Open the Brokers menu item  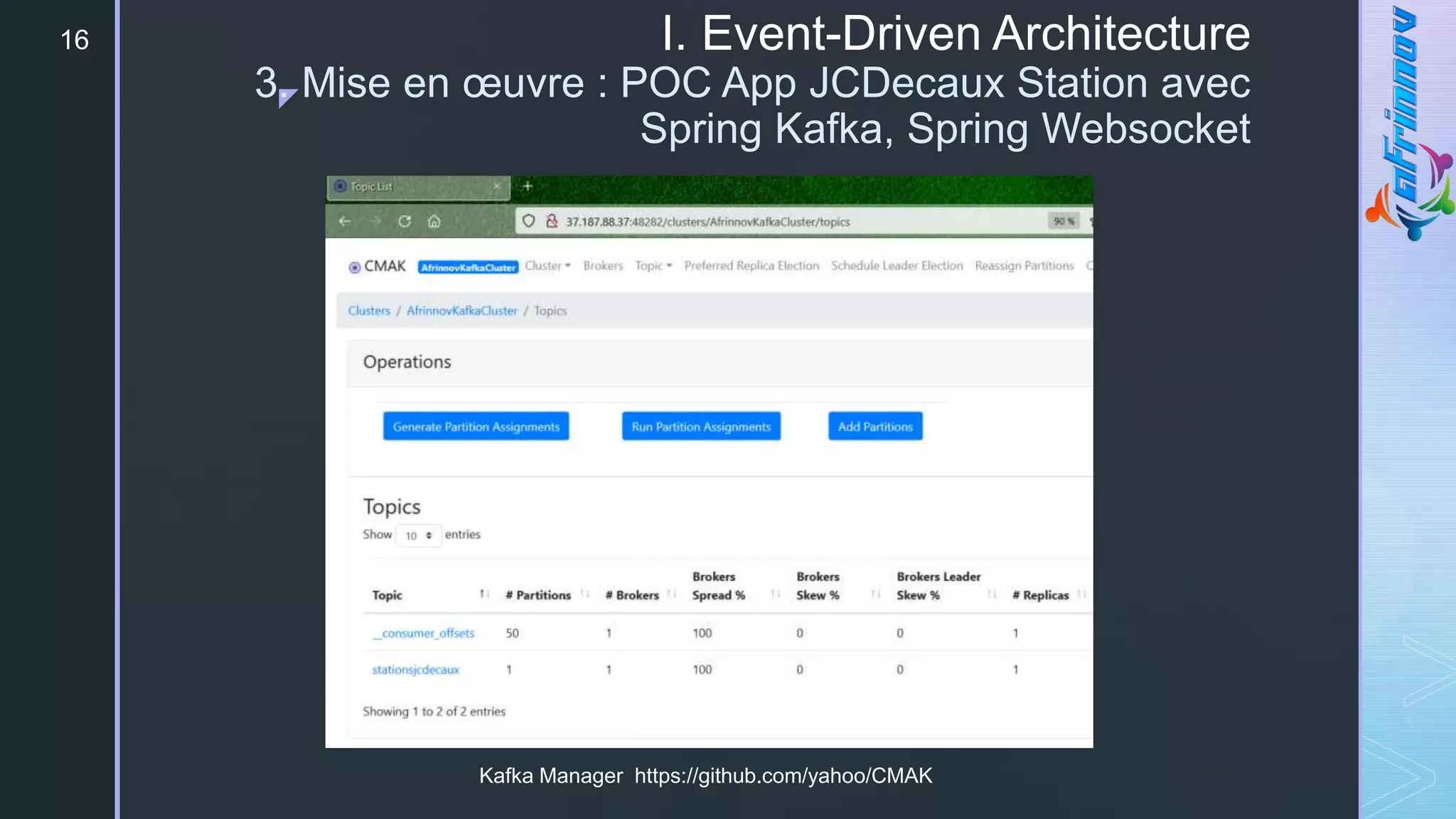tap(603, 266)
